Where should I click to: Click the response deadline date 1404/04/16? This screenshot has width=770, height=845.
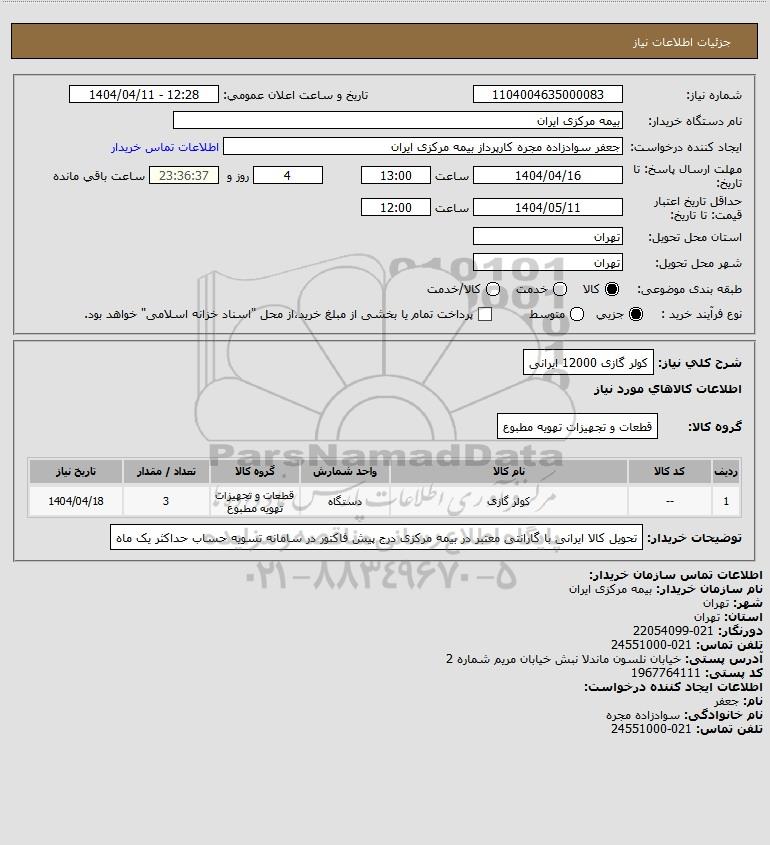click(547, 175)
